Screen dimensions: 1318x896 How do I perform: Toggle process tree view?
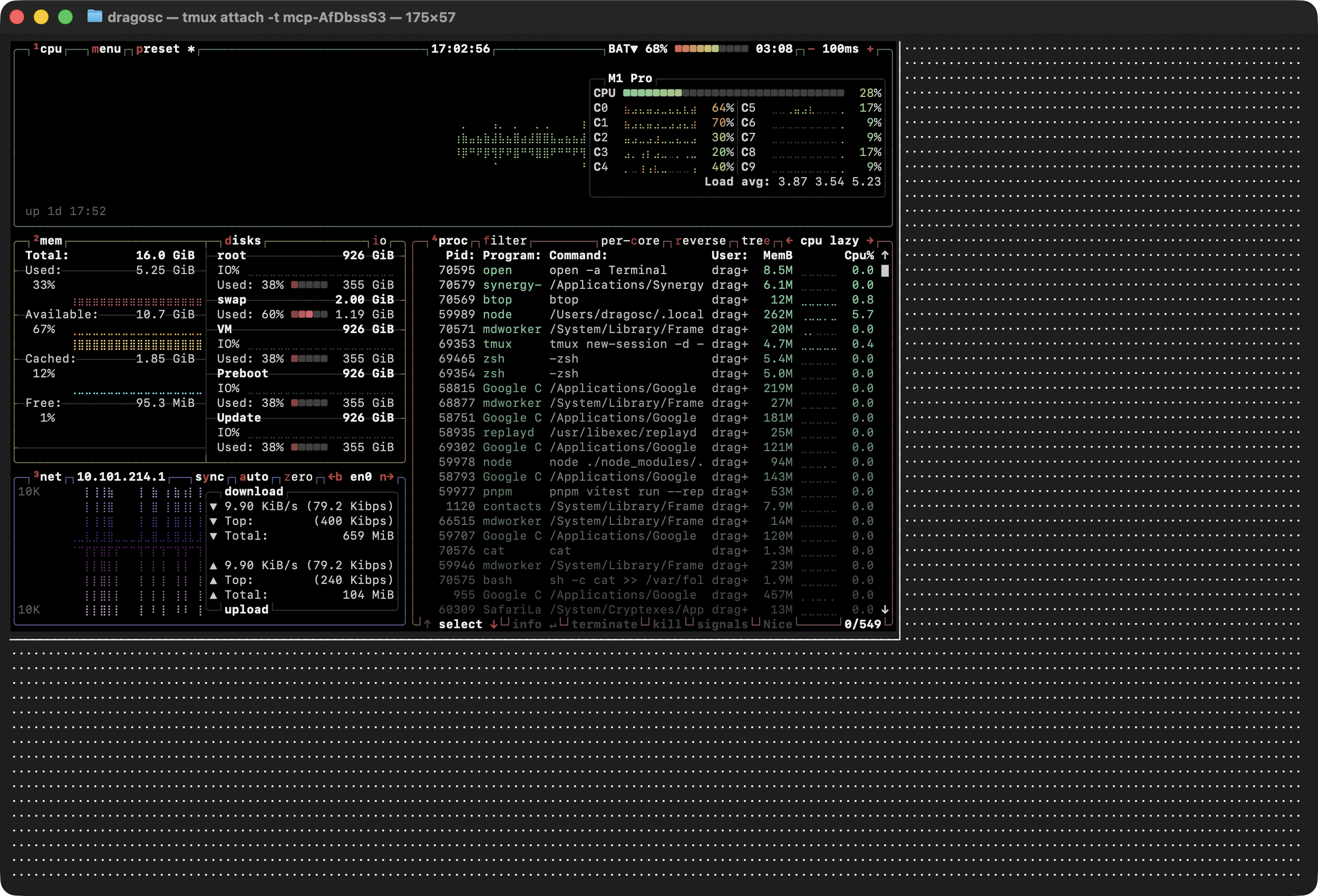755,240
